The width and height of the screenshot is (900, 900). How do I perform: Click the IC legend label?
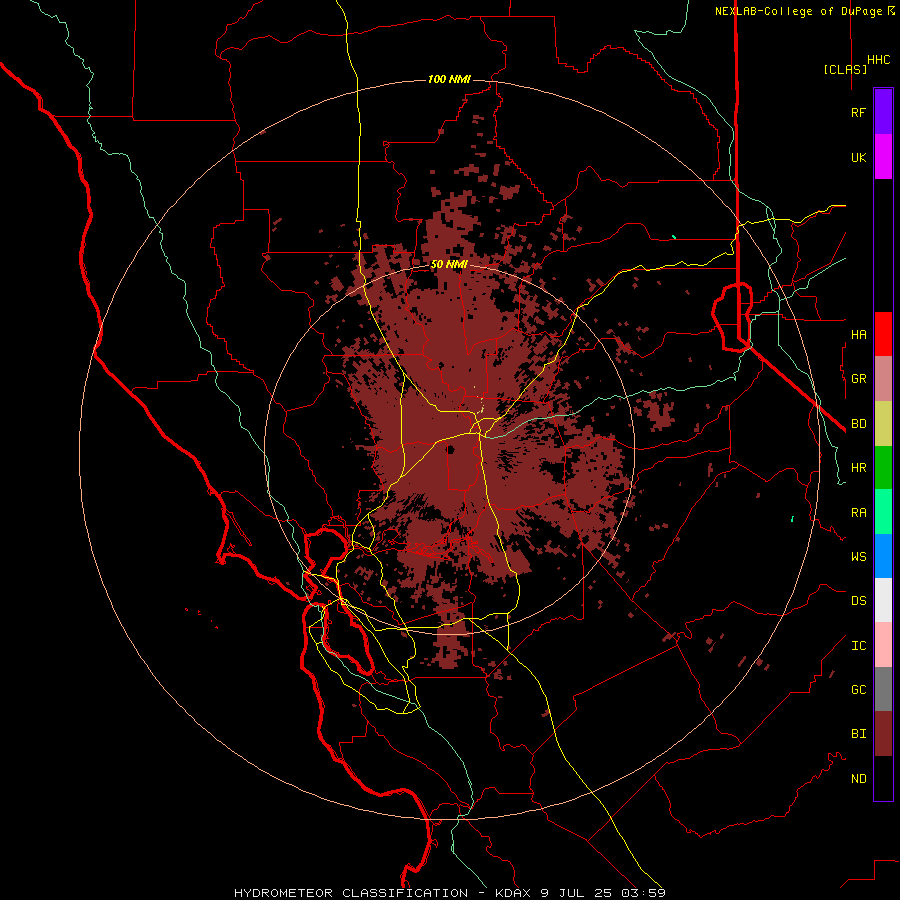tap(858, 646)
